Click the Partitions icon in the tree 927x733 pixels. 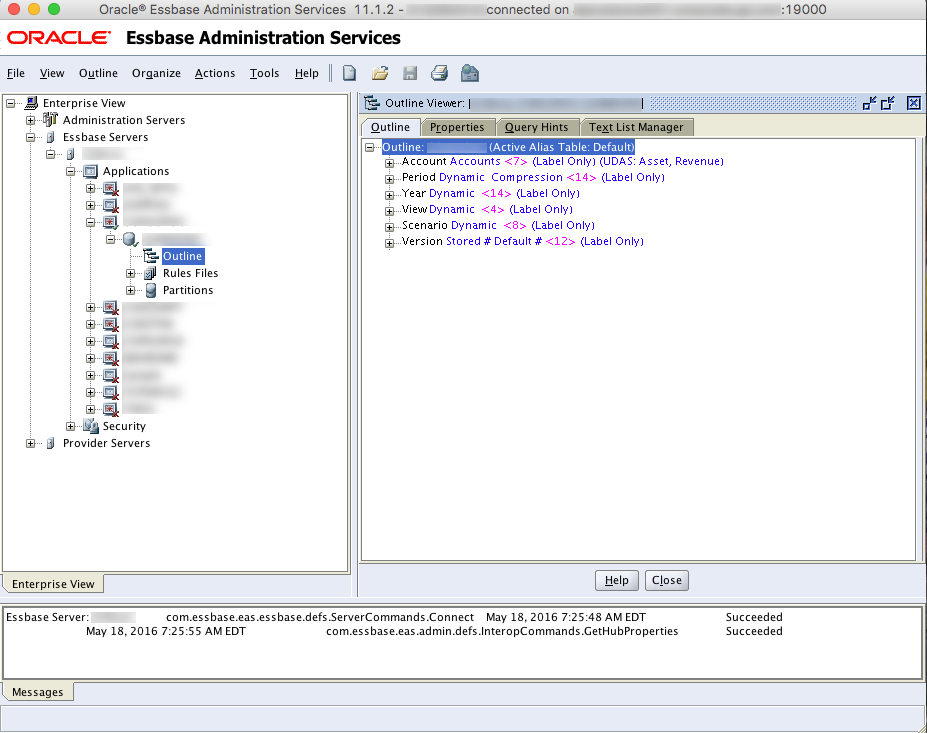coord(149,290)
